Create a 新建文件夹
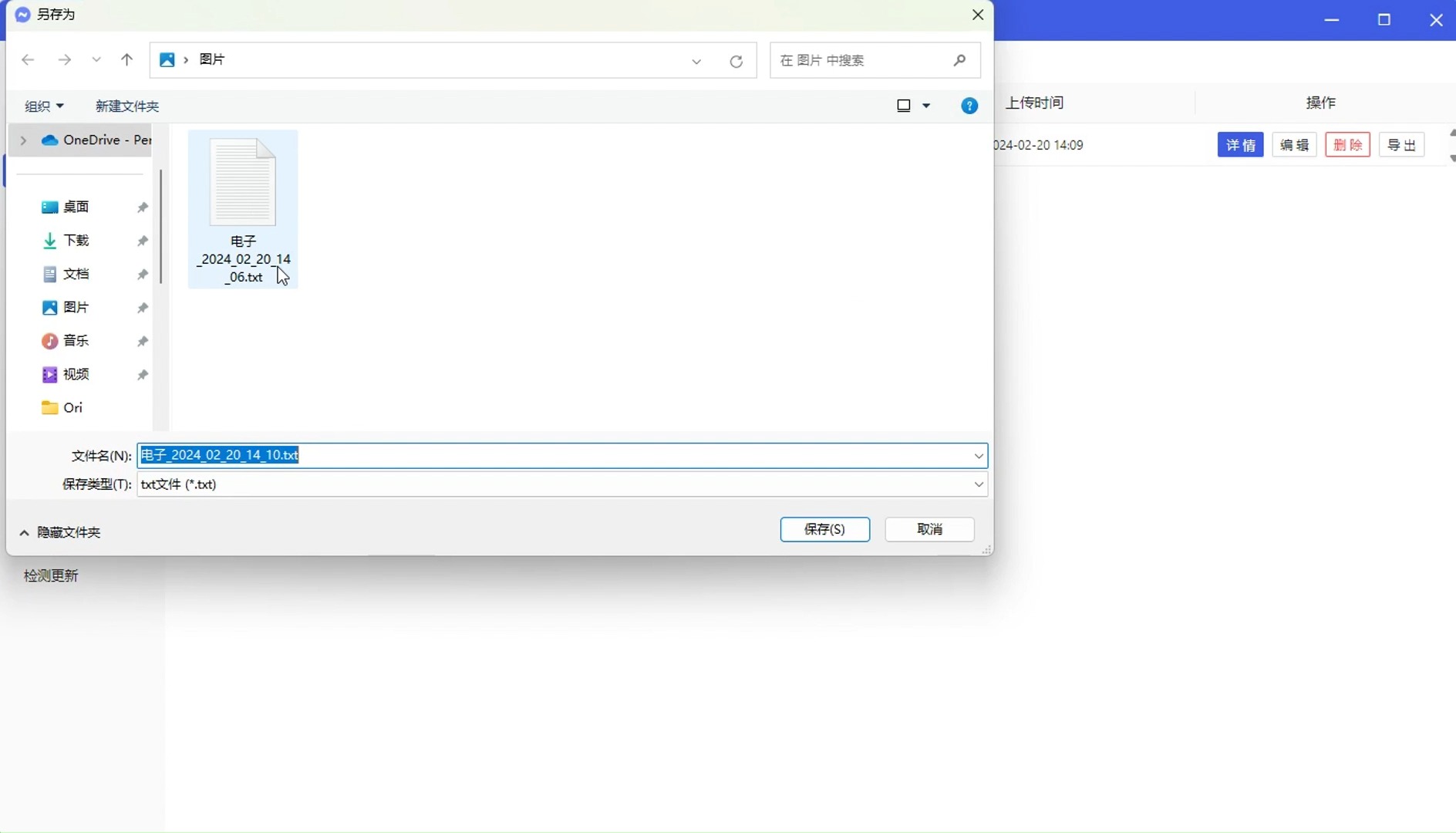 pyautogui.click(x=127, y=106)
